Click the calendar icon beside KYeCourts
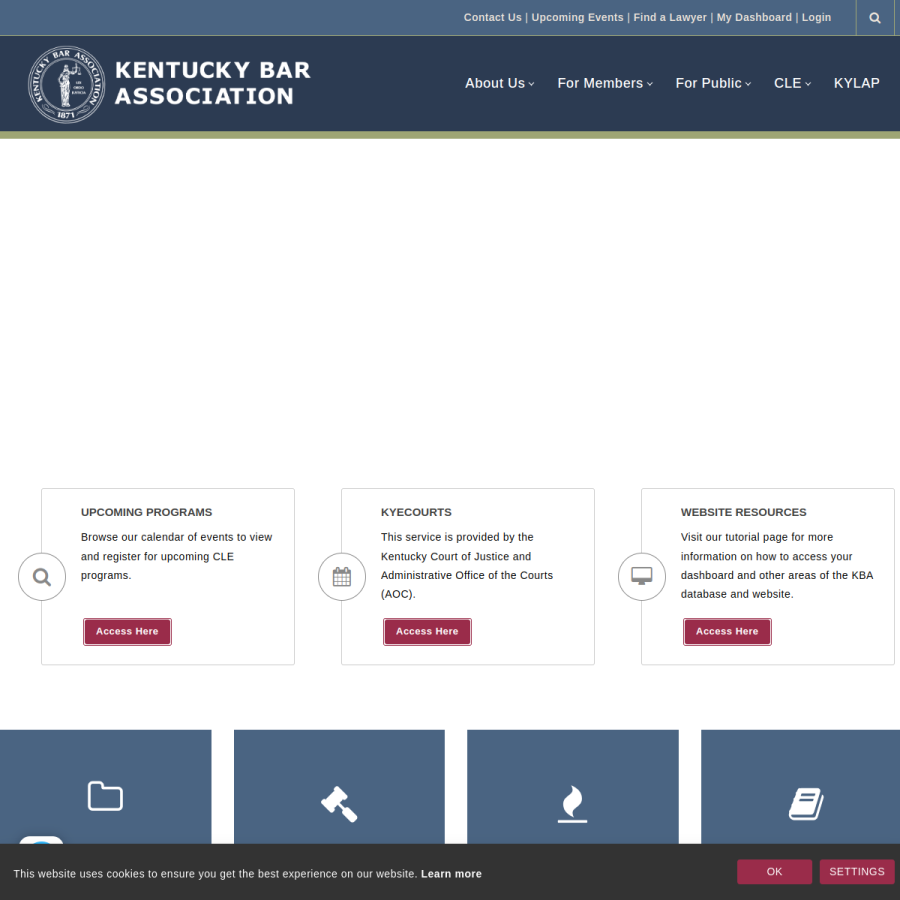 (342, 577)
